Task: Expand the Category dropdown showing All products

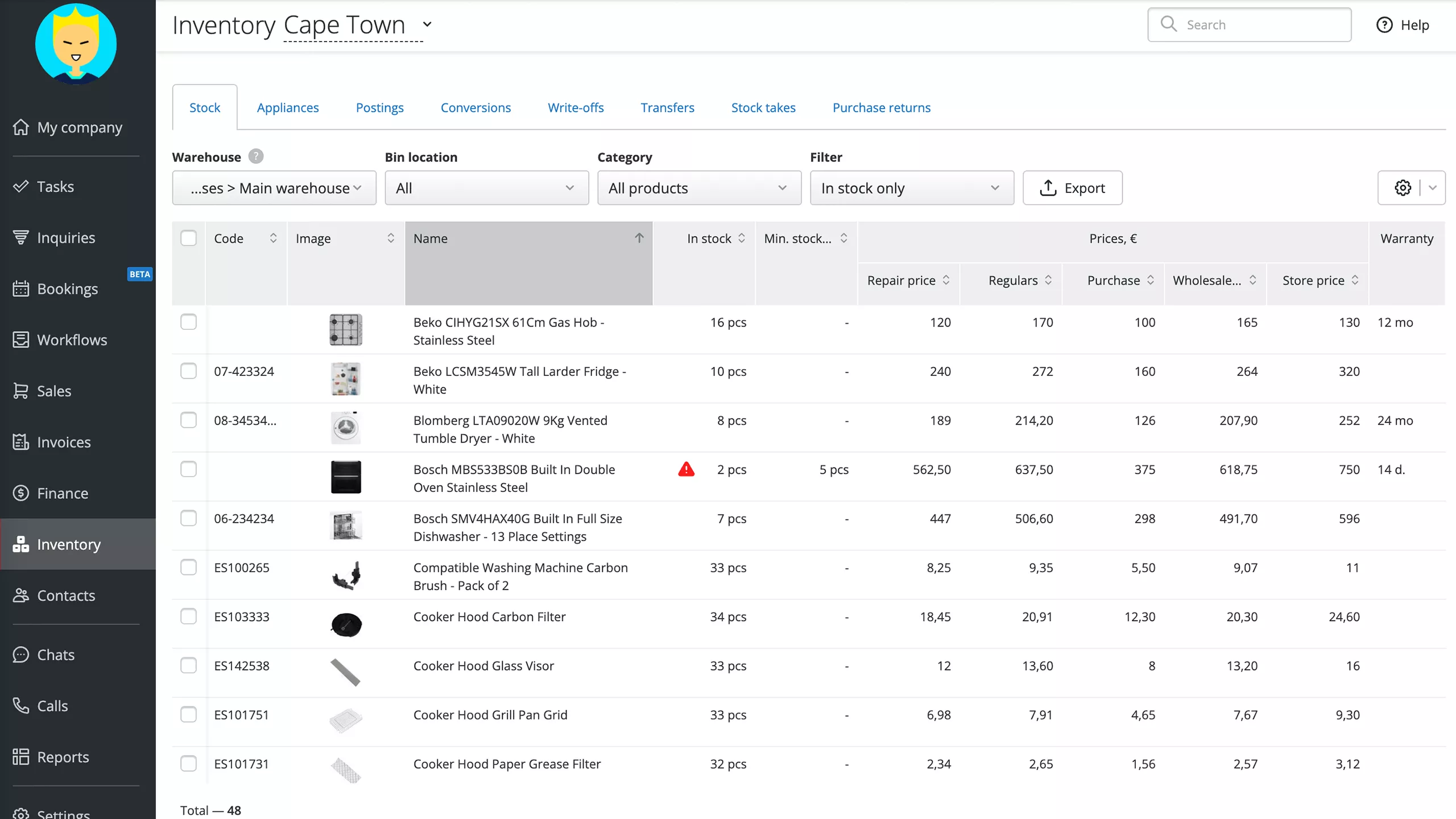Action: 699,188
